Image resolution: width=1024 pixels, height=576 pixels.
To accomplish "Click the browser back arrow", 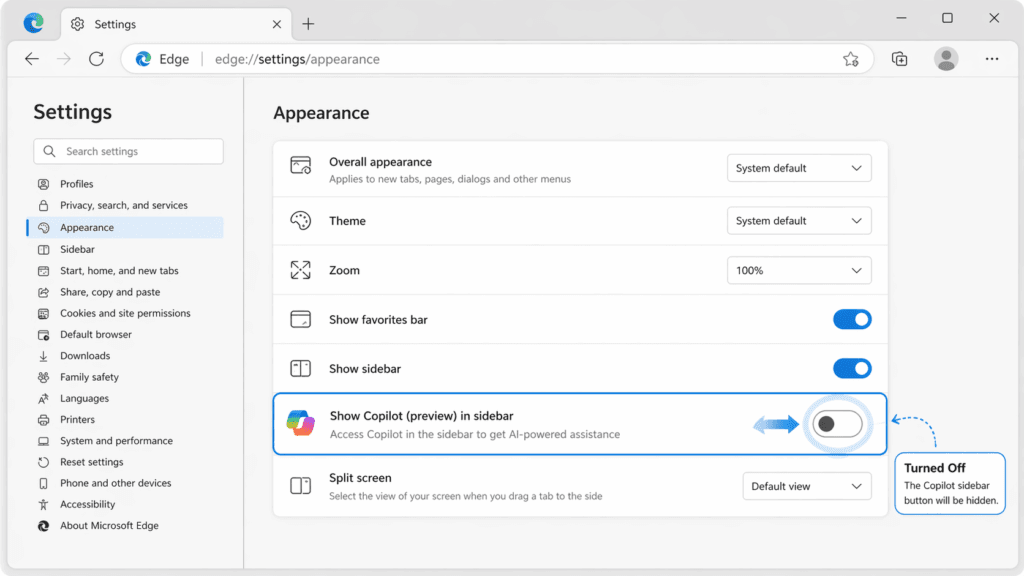I will pos(32,59).
